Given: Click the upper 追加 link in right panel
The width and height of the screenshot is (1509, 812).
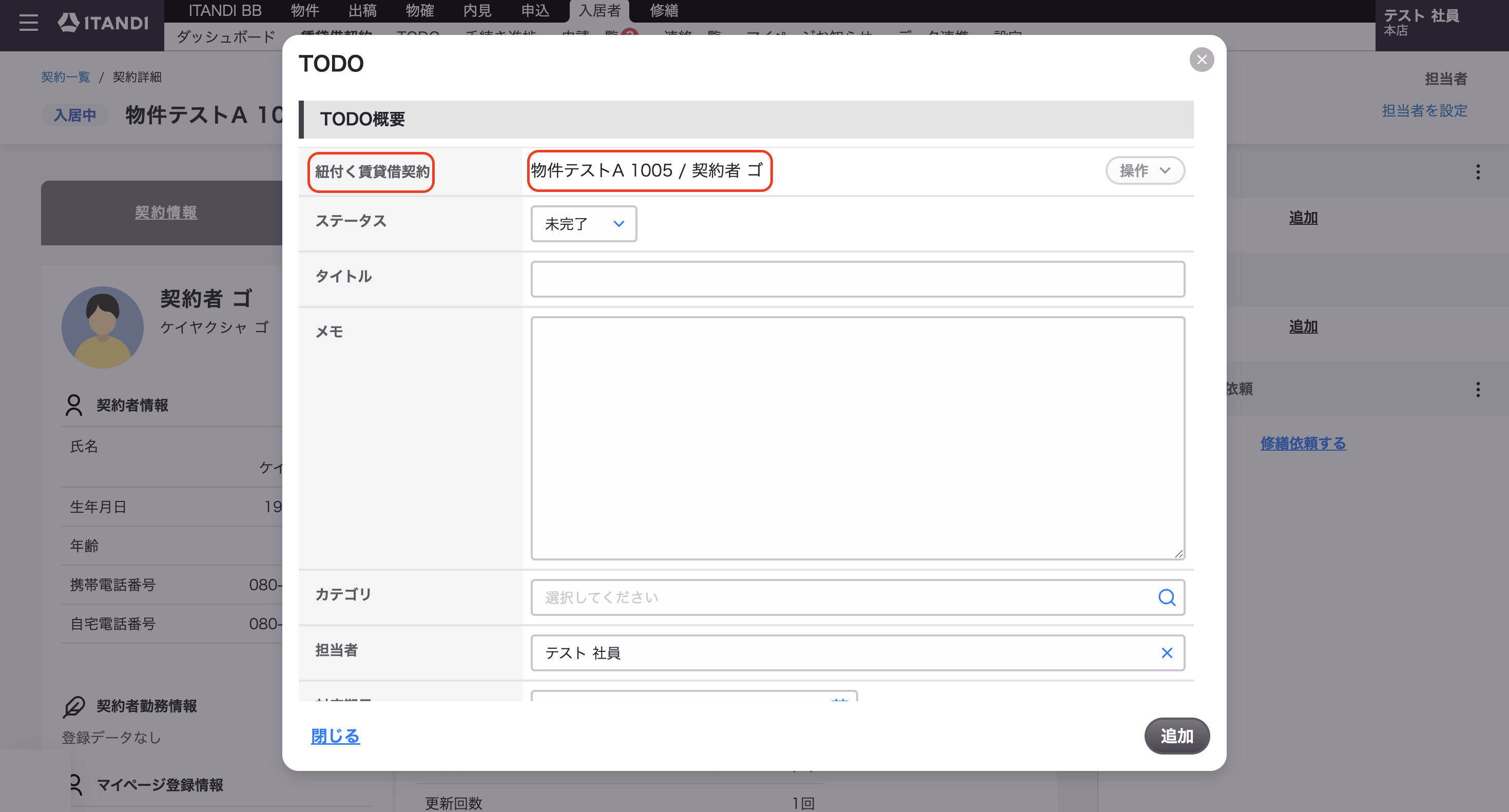Looking at the screenshot, I should point(1303,218).
